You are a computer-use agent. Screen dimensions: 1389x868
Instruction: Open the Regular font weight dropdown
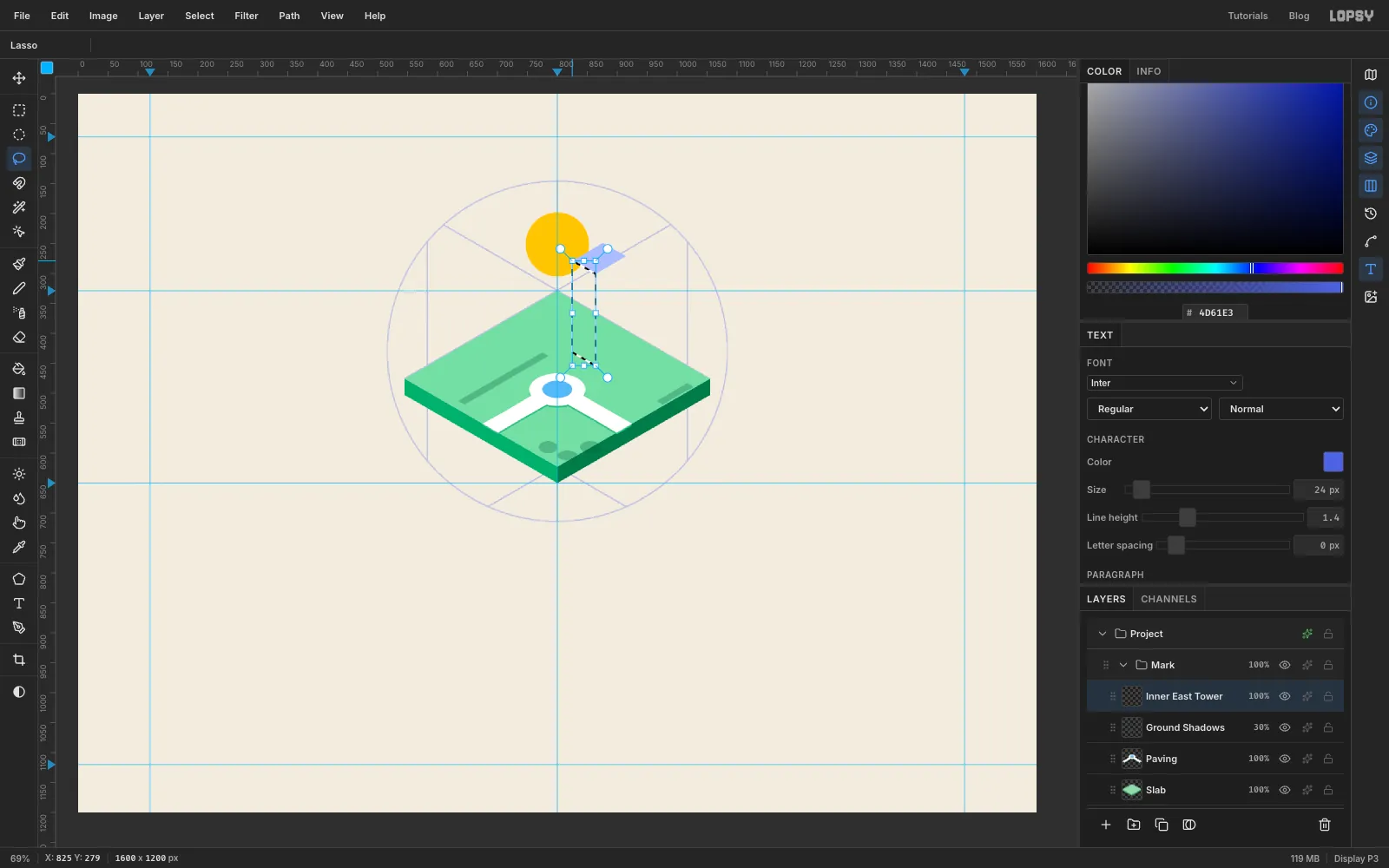(1149, 409)
